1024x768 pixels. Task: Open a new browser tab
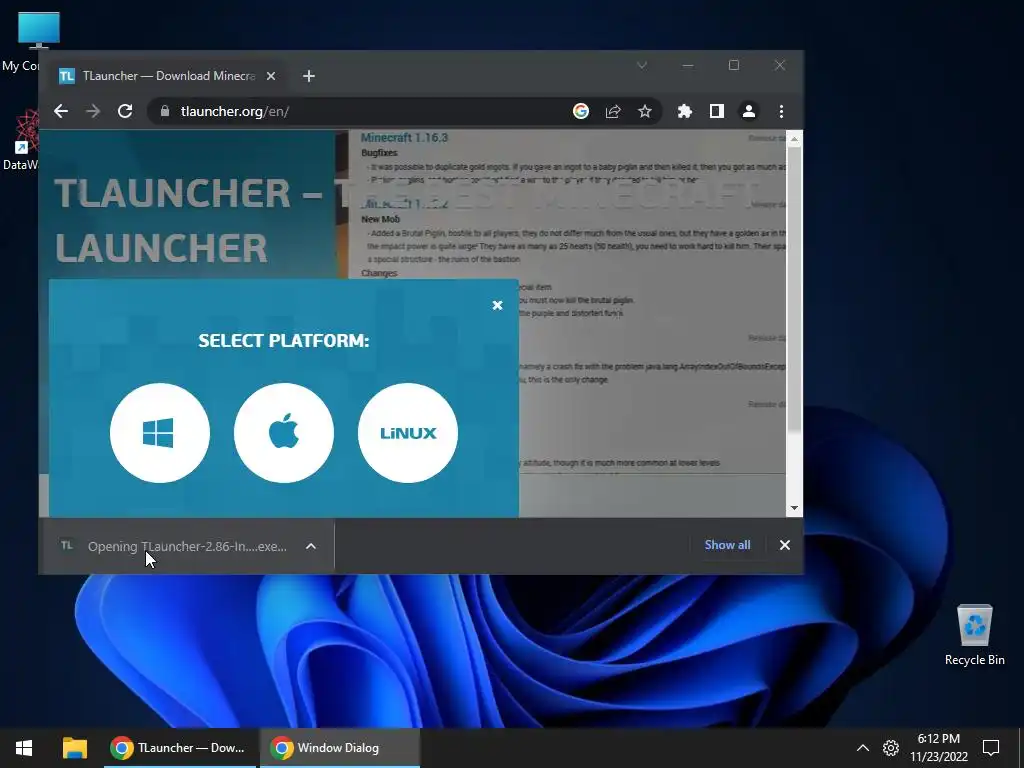[x=309, y=76]
